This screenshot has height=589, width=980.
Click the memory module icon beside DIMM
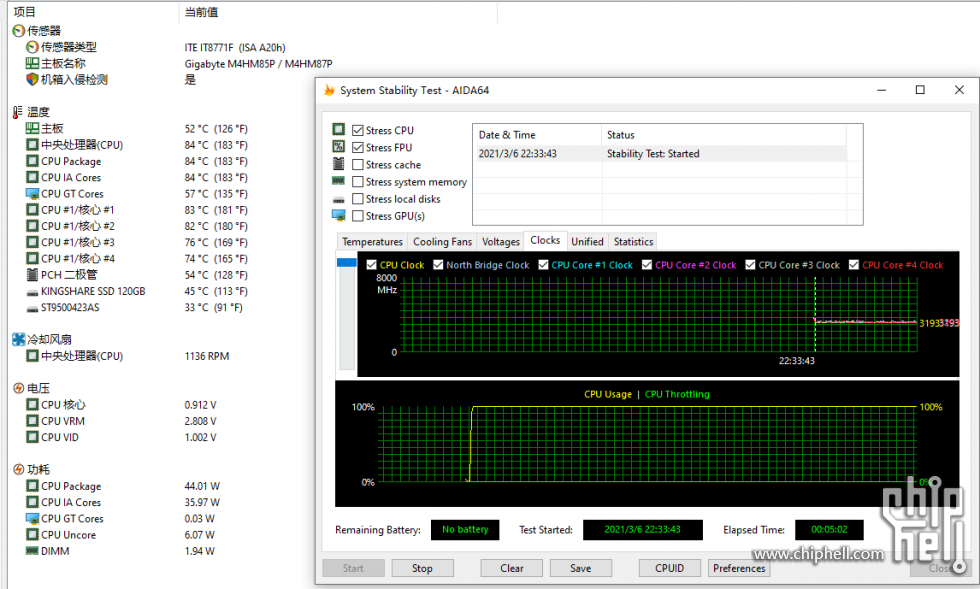32,551
